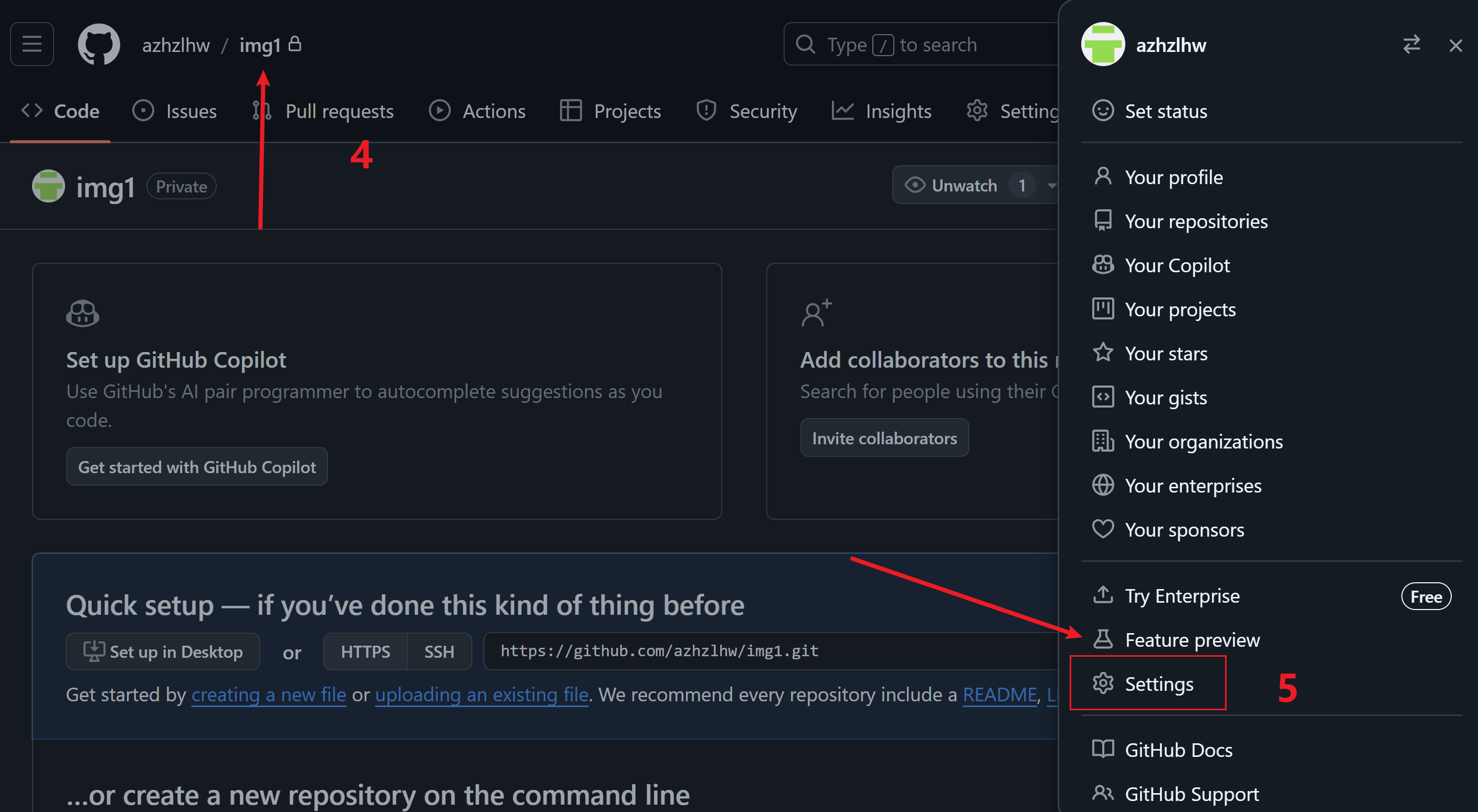Click Set up in Desktop
Screen dimensions: 1478x812
point(163,652)
